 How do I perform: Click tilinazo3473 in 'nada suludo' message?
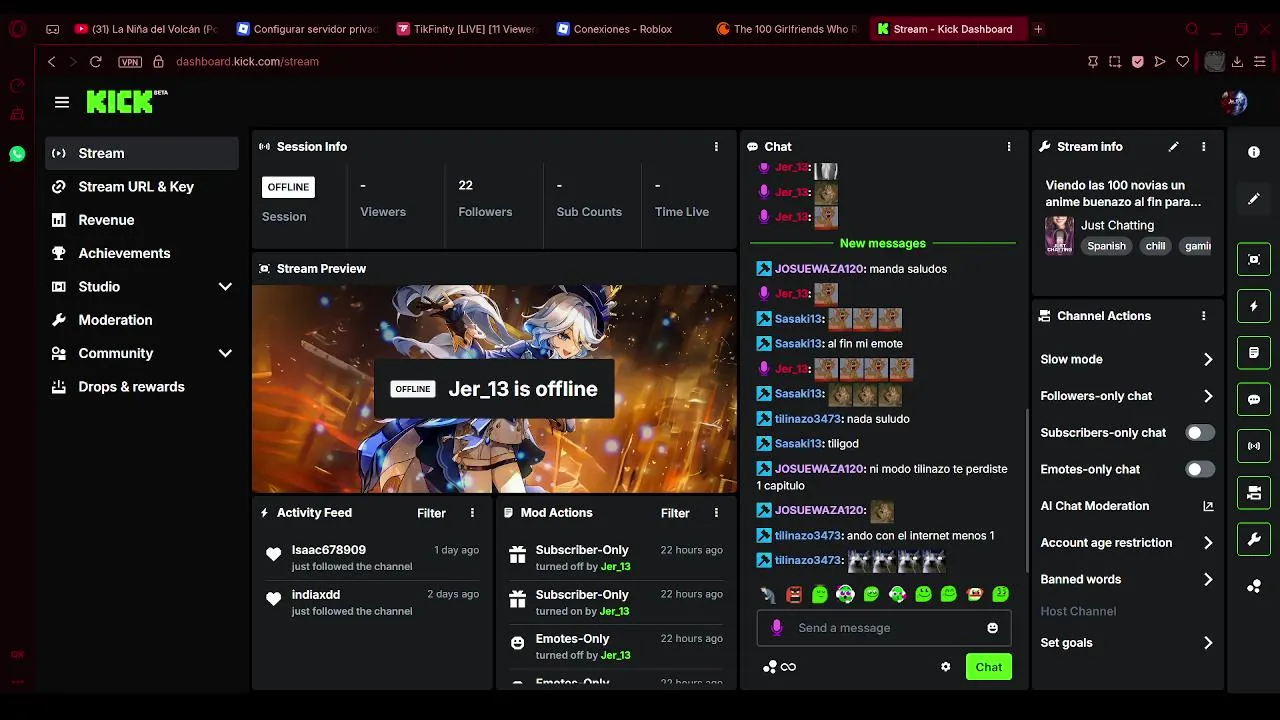[x=808, y=419]
